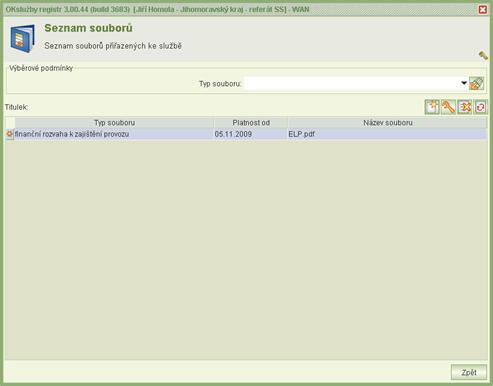Select row finanční rozvaha k zajištění provozu
Image resolution: width=493 pixels, height=386 pixels.
[246, 134]
